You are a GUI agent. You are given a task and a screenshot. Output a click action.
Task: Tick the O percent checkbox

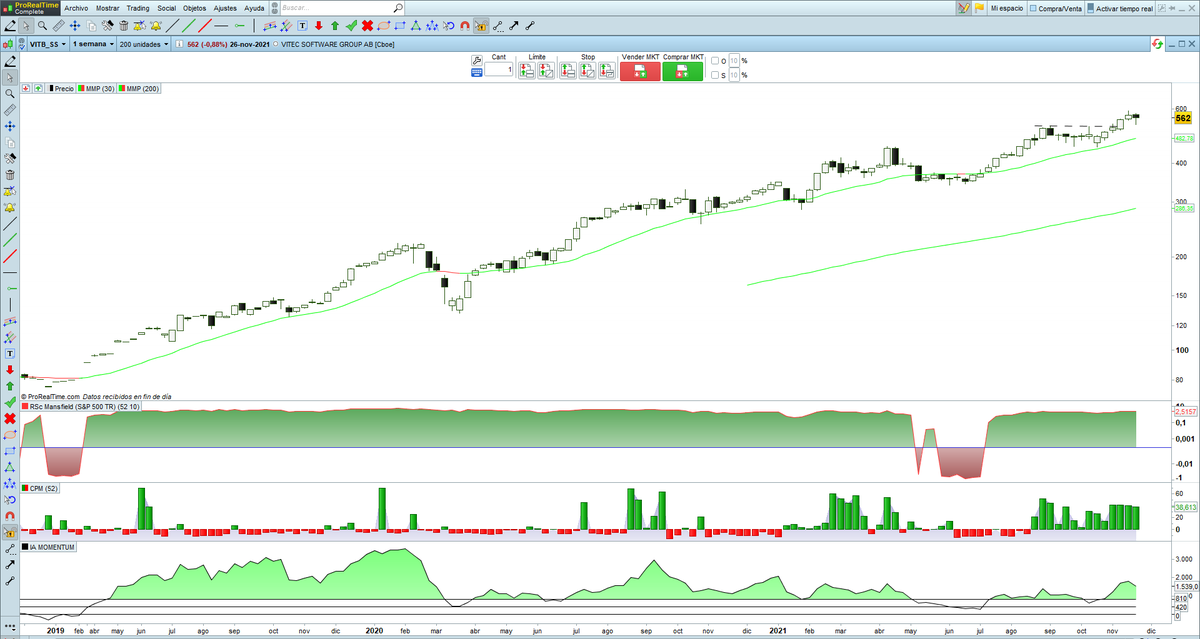(715, 61)
